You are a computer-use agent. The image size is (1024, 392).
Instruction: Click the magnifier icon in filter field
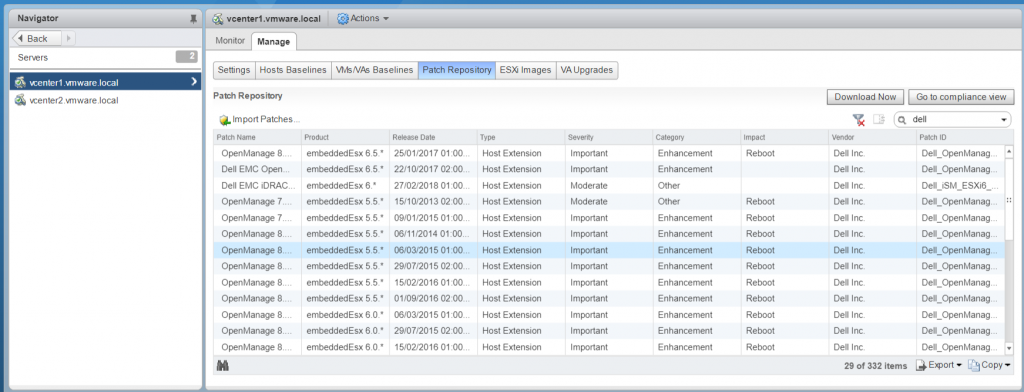tap(902, 120)
